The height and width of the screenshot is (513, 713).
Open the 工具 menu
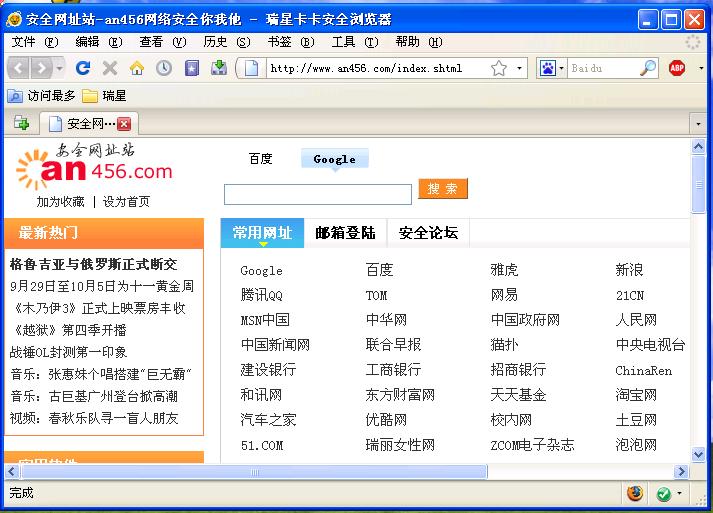[x=355, y=42]
